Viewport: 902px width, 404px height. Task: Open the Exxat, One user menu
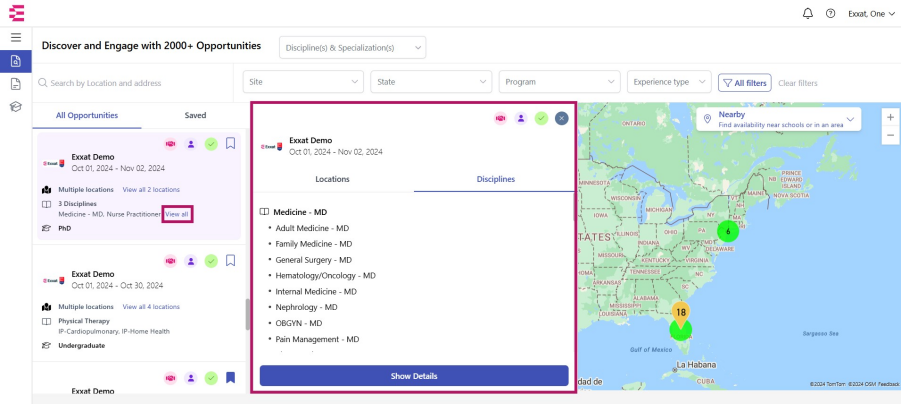coord(872,14)
